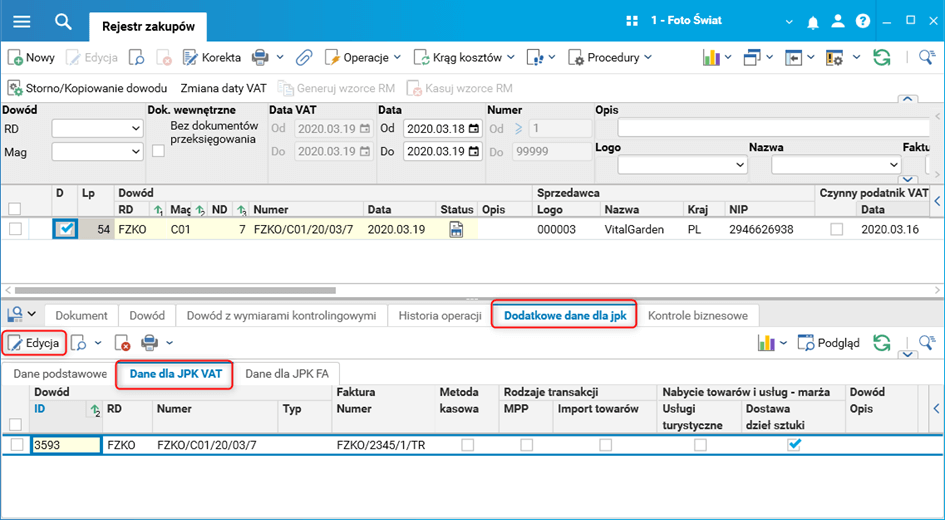Toggle Usługi turystyczne checkbox in lower row
The height and width of the screenshot is (521, 945).
tap(700, 445)
